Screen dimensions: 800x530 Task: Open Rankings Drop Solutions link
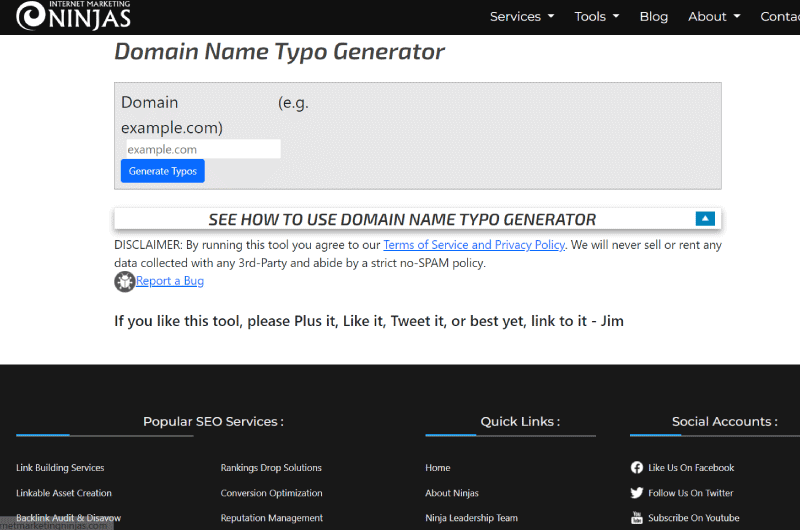click(x=271, y=468)
